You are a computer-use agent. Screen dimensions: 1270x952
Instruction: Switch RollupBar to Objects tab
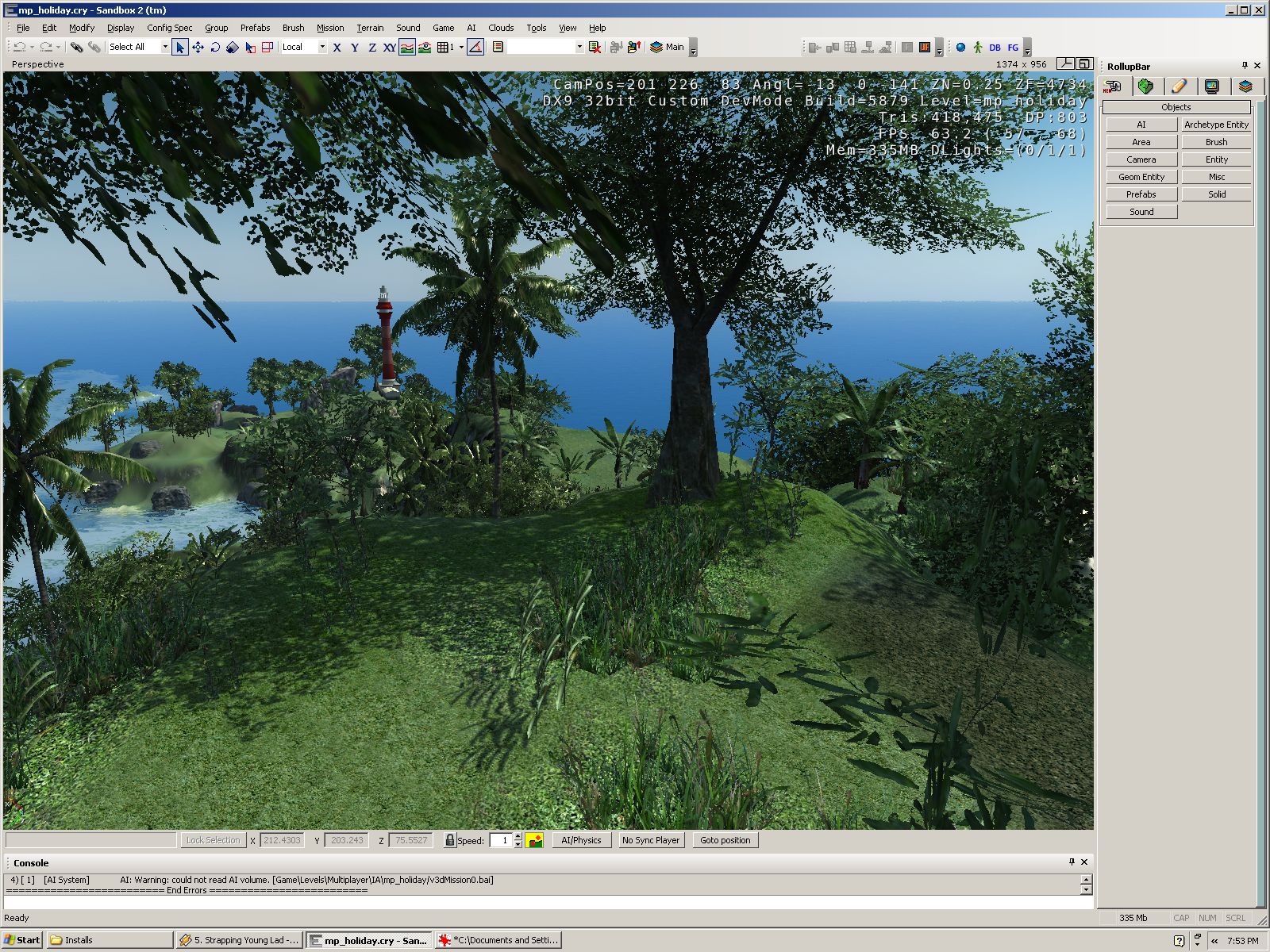(1113, 86)
